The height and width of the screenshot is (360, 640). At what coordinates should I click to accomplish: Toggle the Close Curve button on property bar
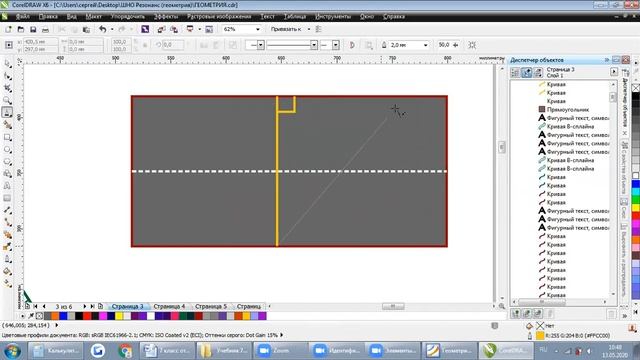pyautogui.click(x=352, y=45)
